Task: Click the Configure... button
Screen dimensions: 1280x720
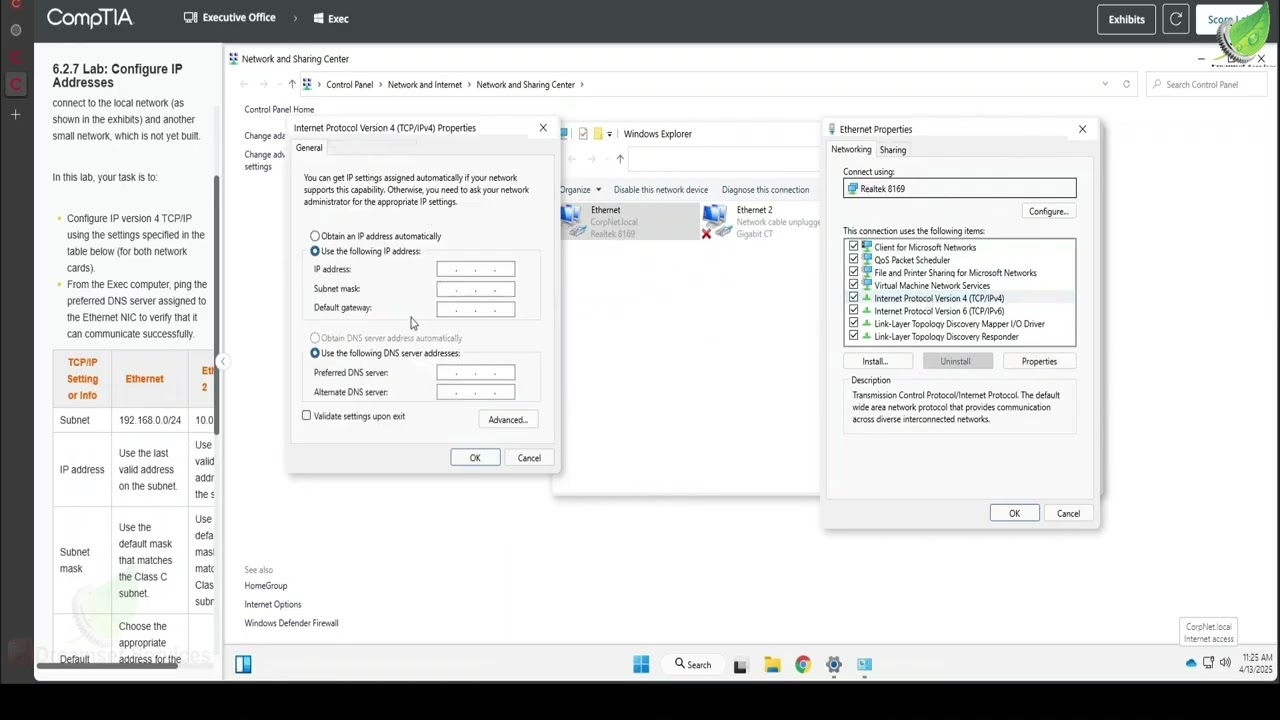Action: point(1049,211)
